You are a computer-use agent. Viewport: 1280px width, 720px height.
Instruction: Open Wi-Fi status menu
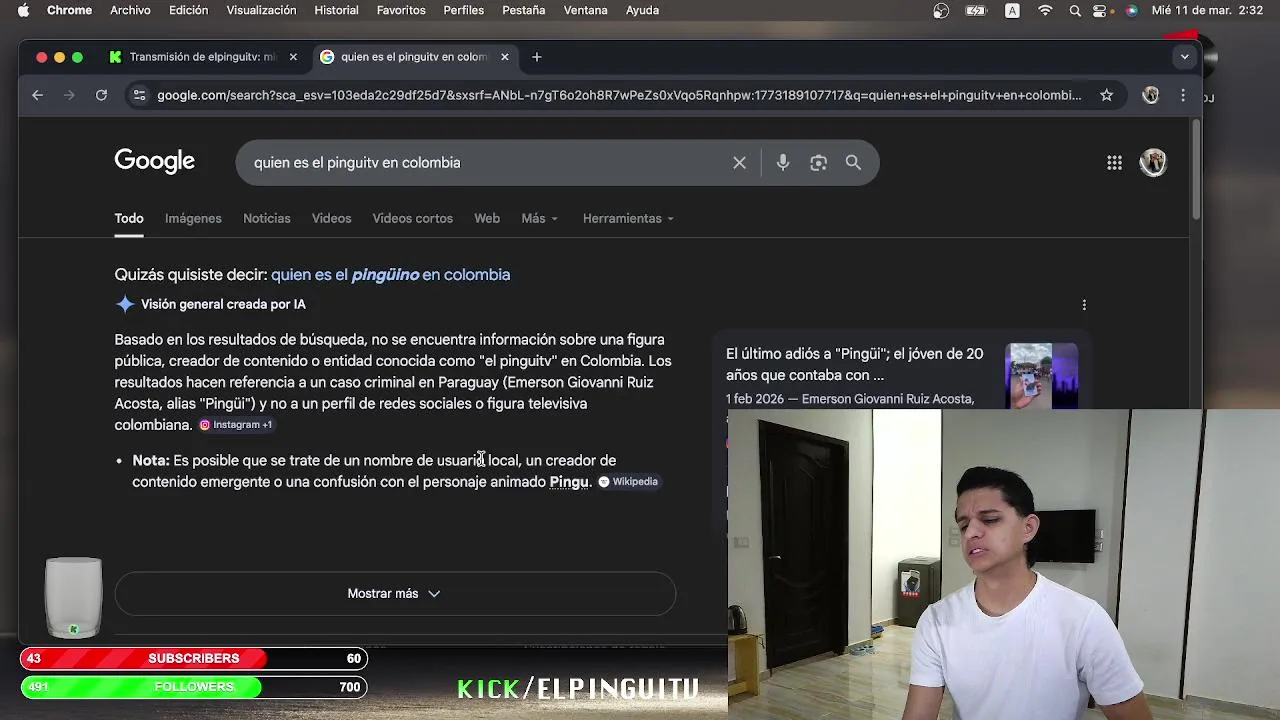coord(1045,10)
